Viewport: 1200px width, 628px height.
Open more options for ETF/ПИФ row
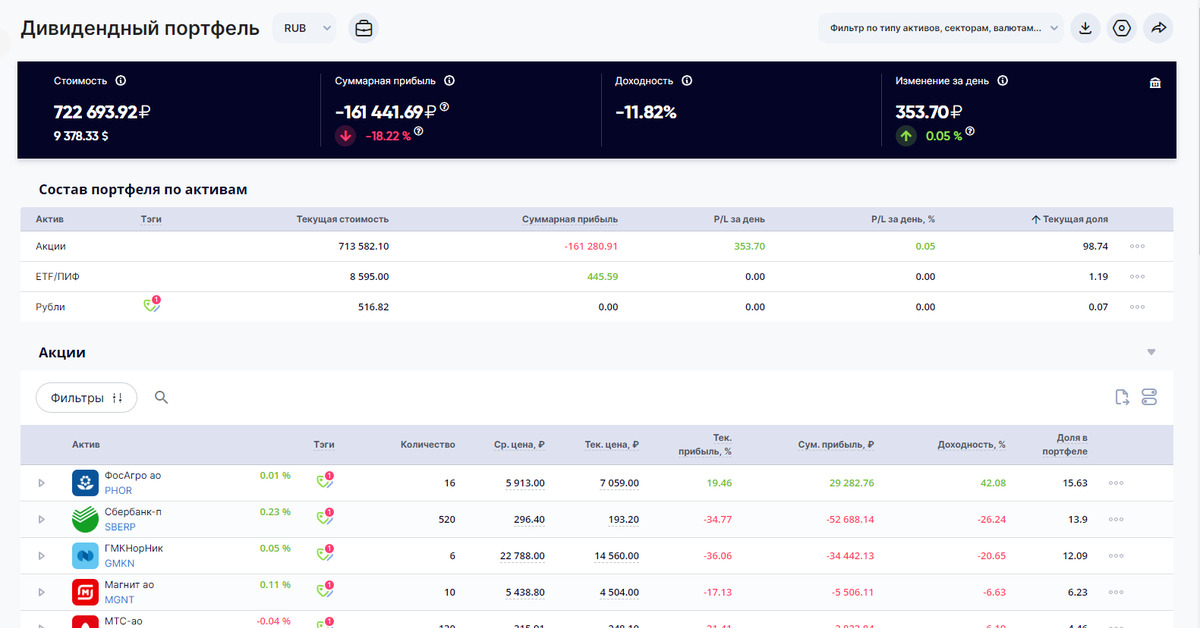[1137, 277]
